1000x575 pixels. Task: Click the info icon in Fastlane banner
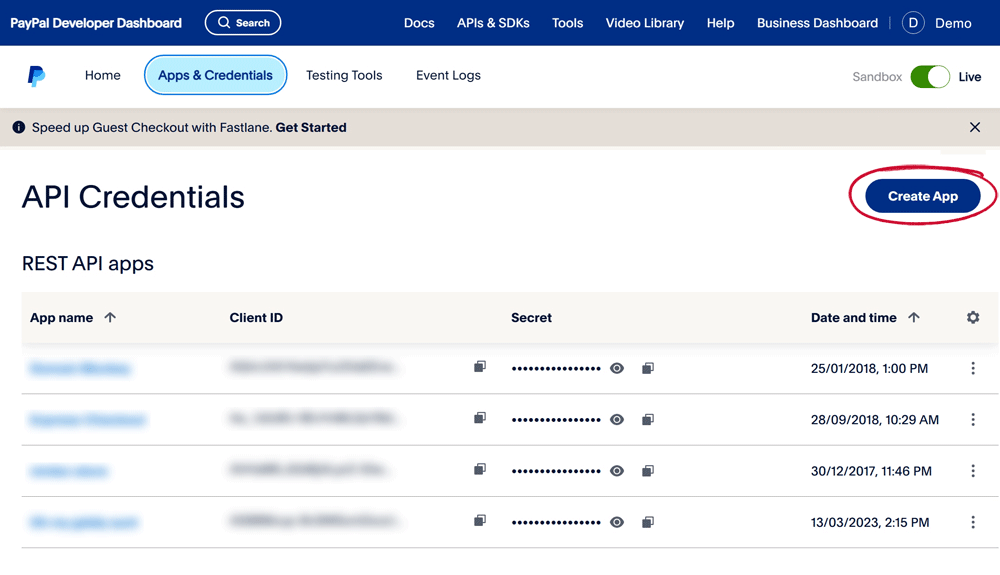click(18, 128)
